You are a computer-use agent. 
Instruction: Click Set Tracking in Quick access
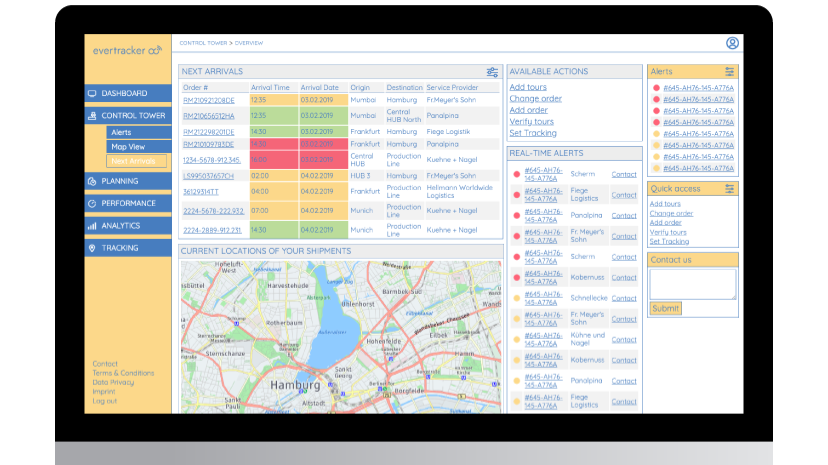tap(669, 242)
